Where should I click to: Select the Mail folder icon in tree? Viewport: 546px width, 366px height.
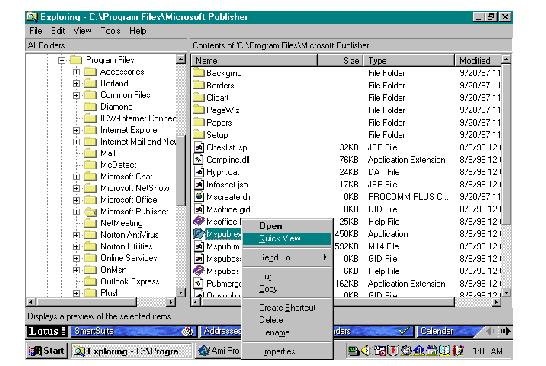90,153
